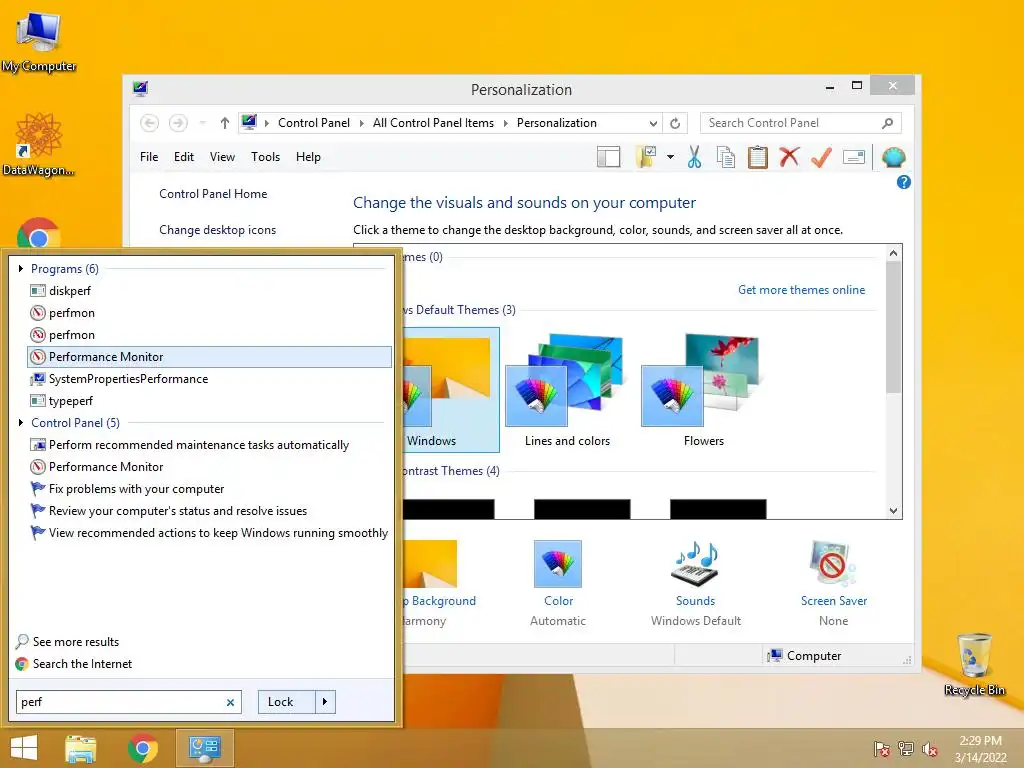Click the Copy icon in toolbar

click(x=726, y=157)
